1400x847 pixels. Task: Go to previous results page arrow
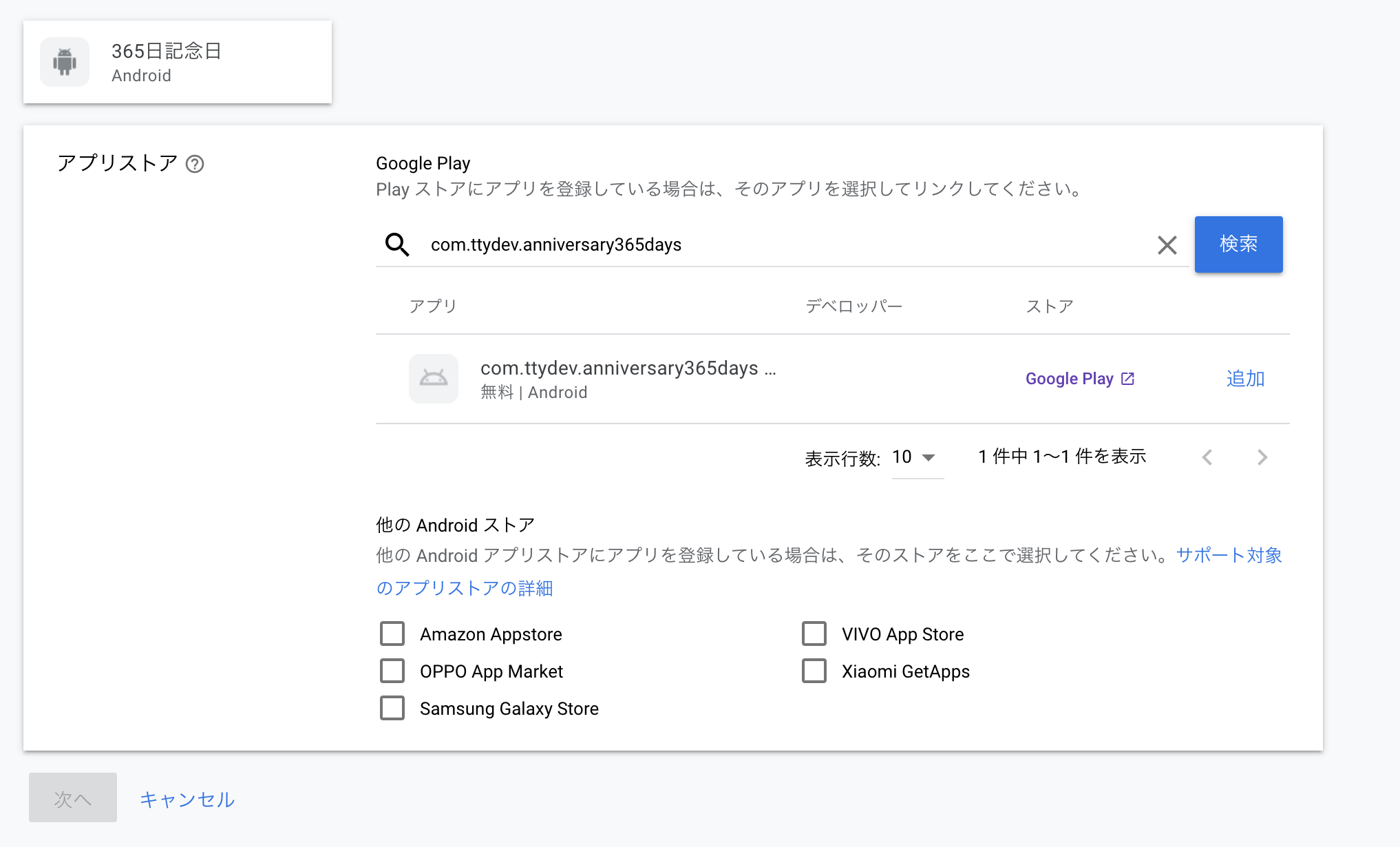1207,457
